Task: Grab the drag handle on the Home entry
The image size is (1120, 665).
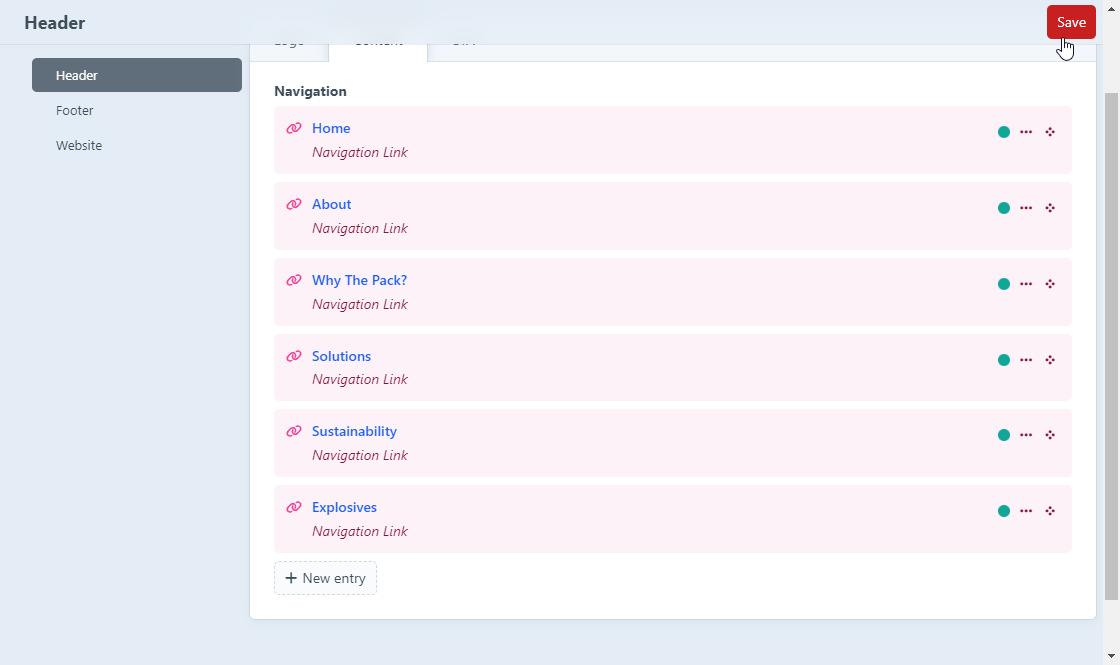Action: [x=1050, y=132]
